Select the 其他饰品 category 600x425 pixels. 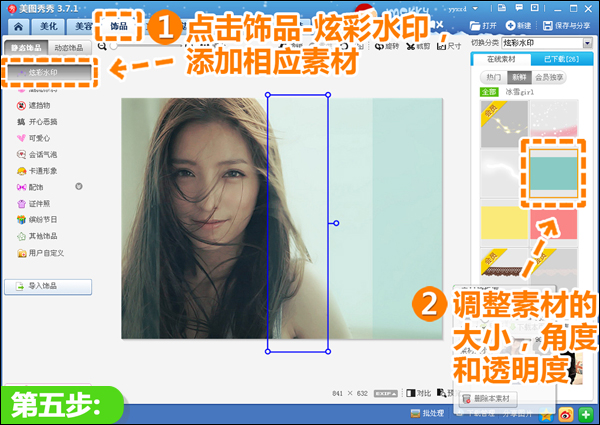(x=37, y=236)
